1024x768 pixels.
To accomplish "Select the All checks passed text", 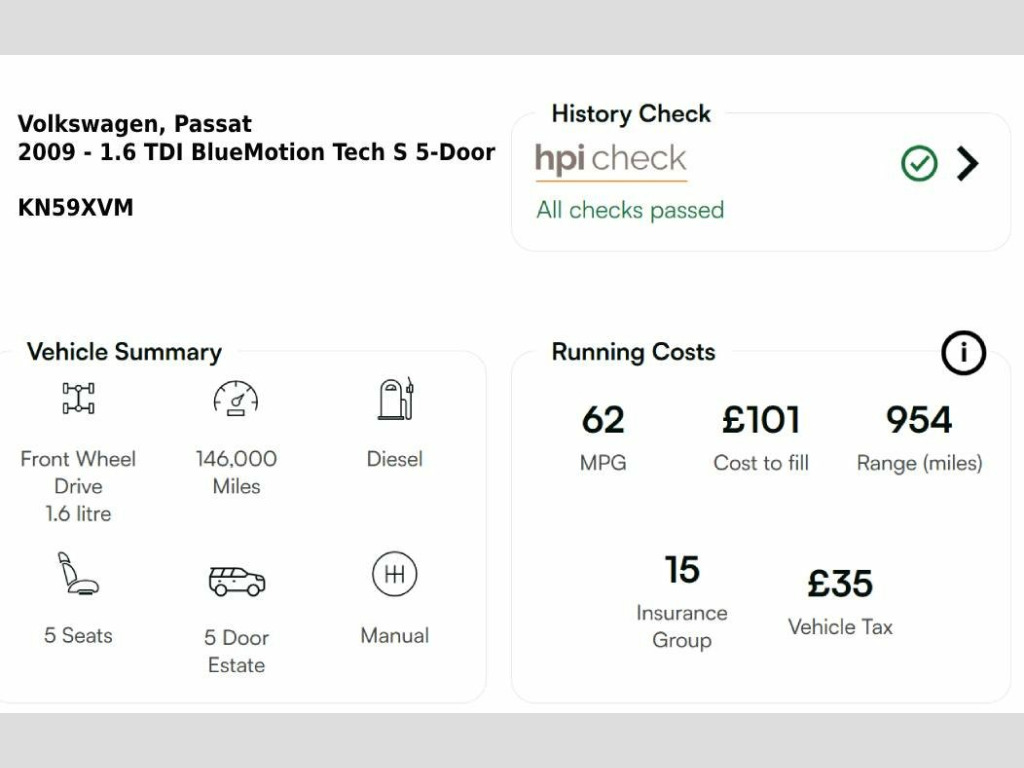I will click(x=630, y=210).
